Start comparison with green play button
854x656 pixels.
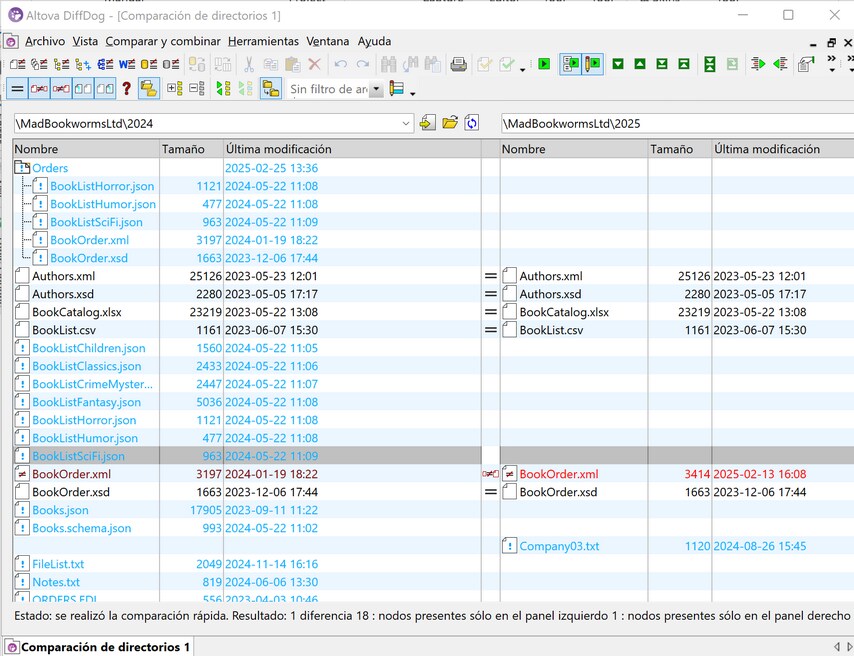[x=544, y=64]
